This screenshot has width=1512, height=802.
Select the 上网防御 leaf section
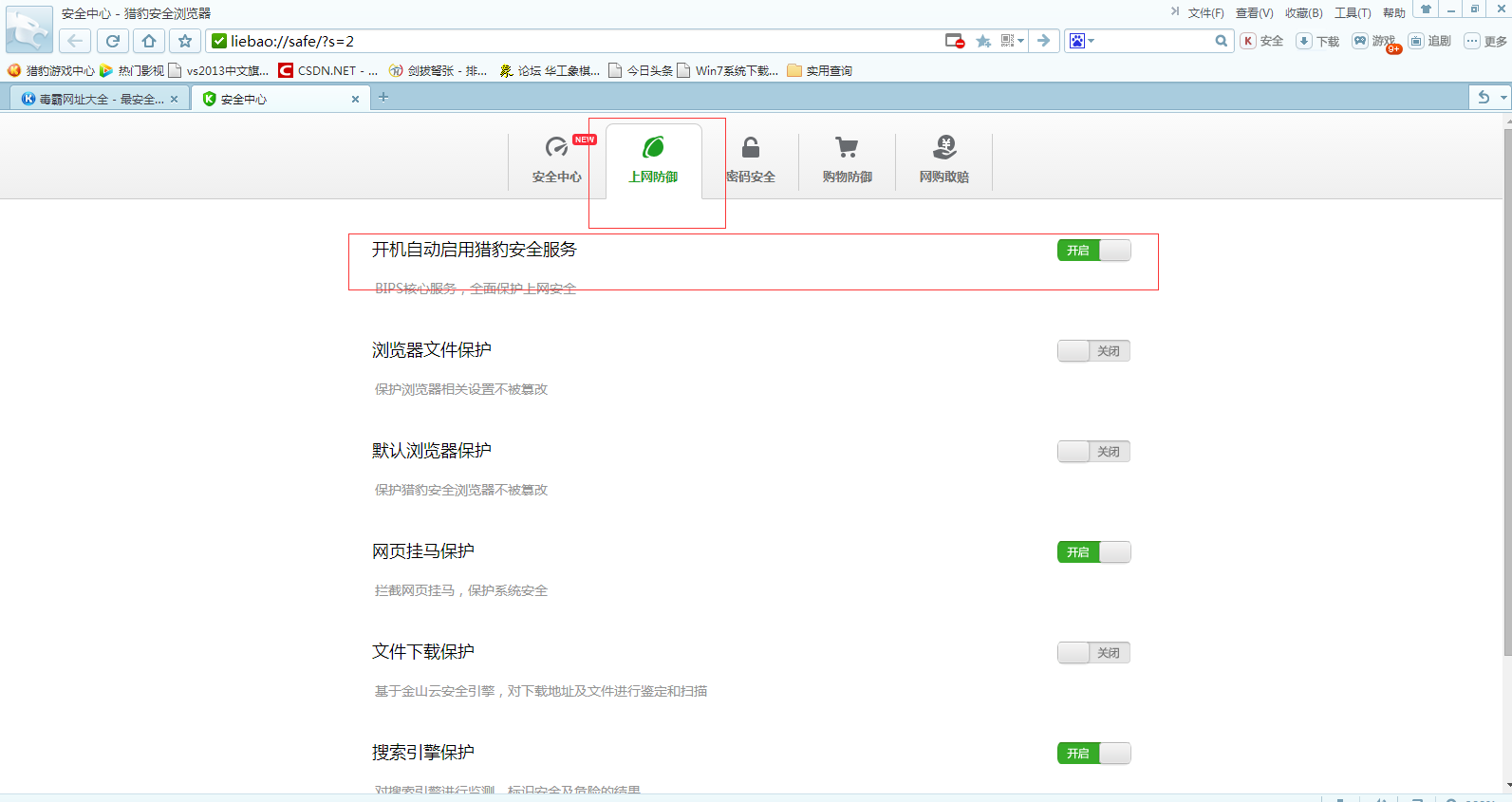654,160
